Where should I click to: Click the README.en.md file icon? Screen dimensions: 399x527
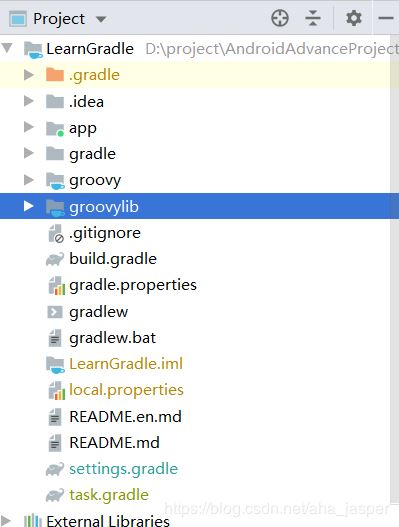55,417
